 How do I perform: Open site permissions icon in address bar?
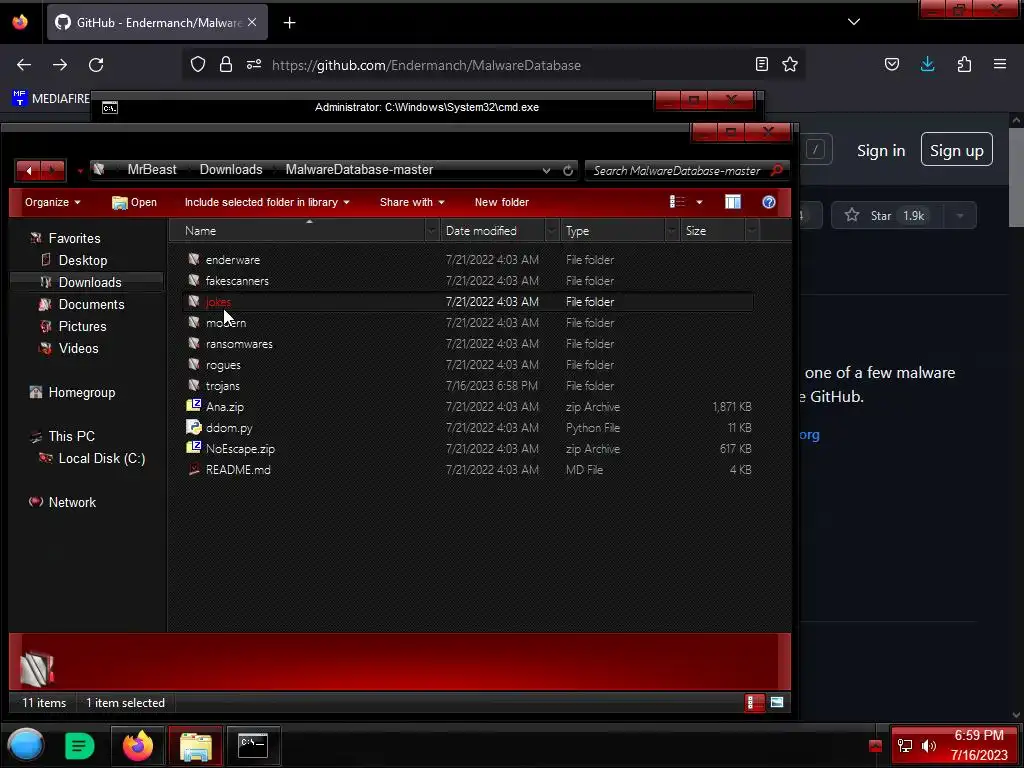tap(254, 64)
